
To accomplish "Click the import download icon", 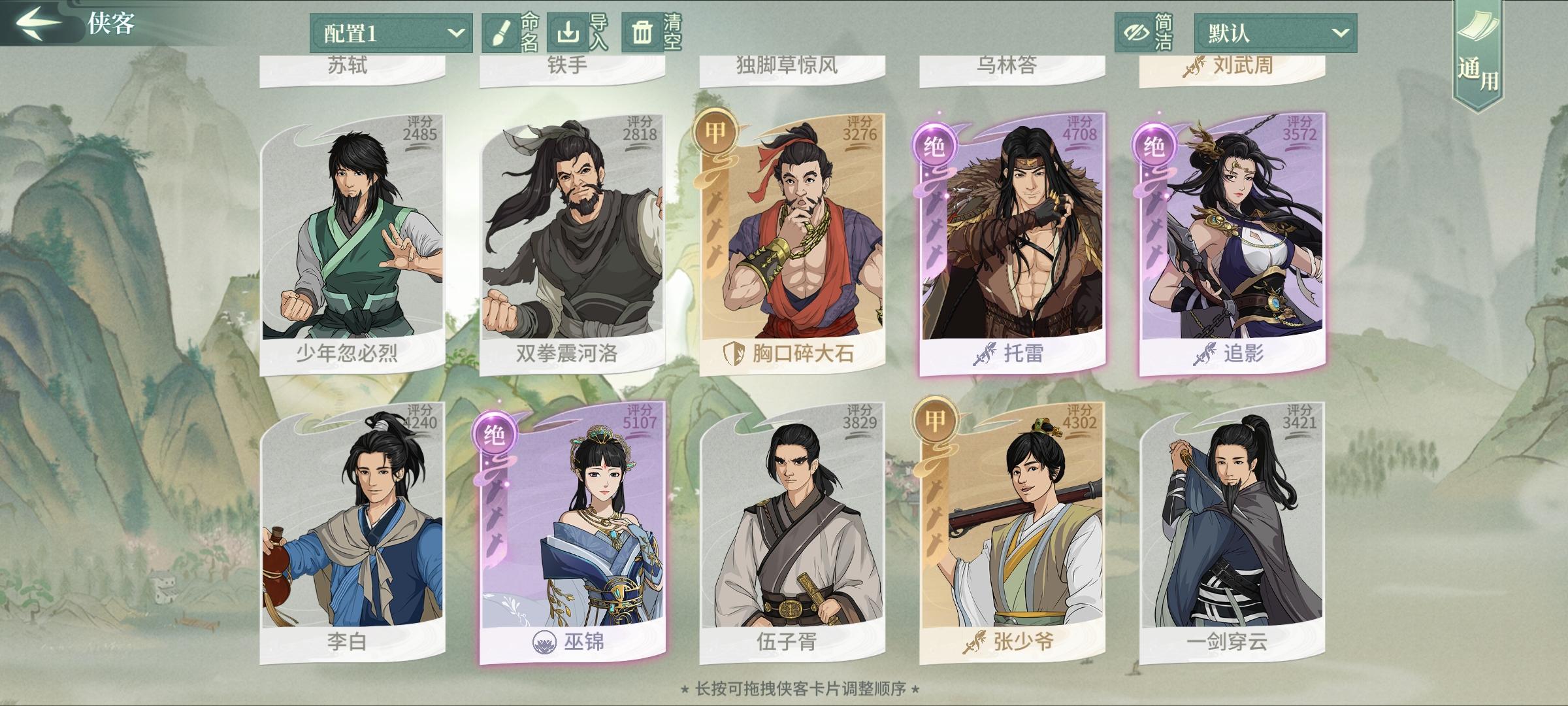I will coord(567,32).
